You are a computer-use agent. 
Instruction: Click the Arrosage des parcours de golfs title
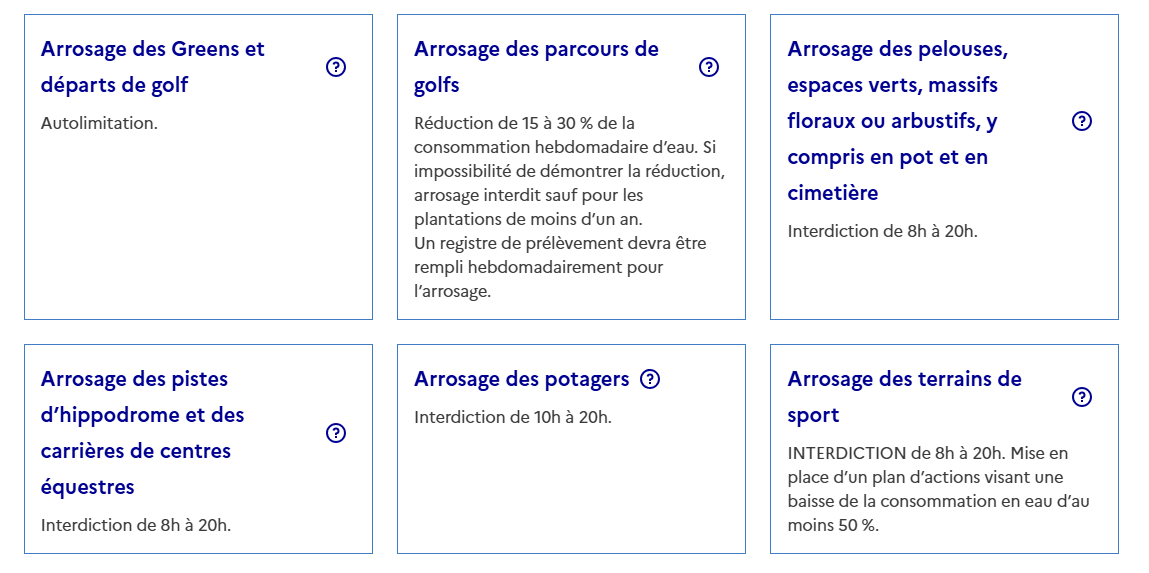[x=536, y=67]
